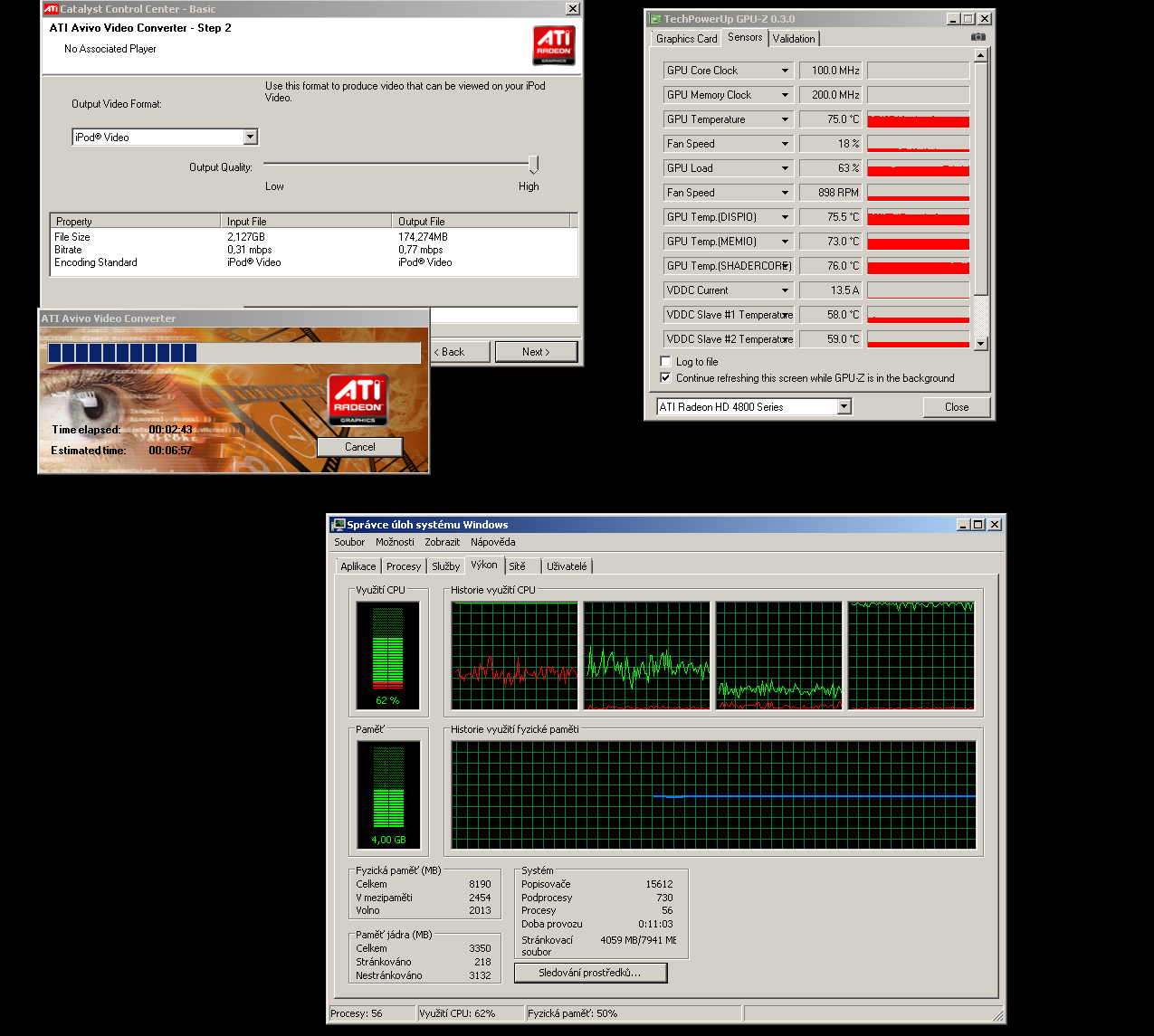Switch to the Aplikace tab
This screenshot has height=1036, width=1154.
coord(358,566)
